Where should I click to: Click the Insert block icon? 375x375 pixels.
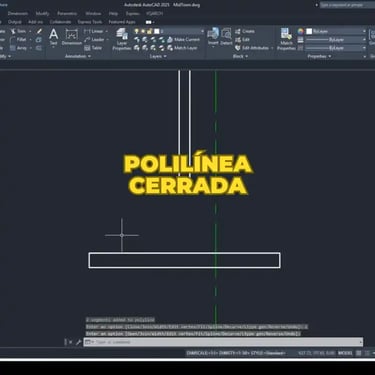213,37
